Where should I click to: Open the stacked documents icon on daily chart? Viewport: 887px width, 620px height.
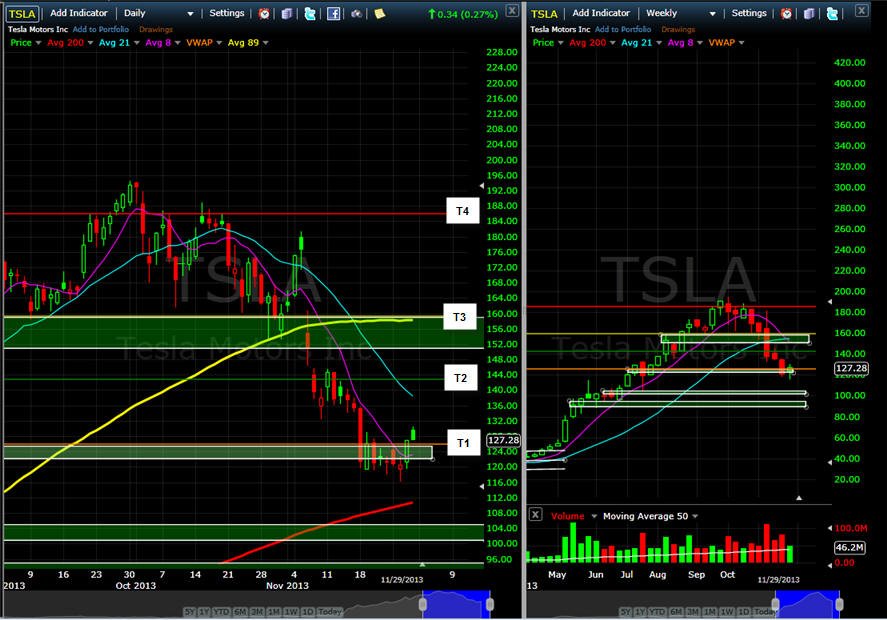287,14
